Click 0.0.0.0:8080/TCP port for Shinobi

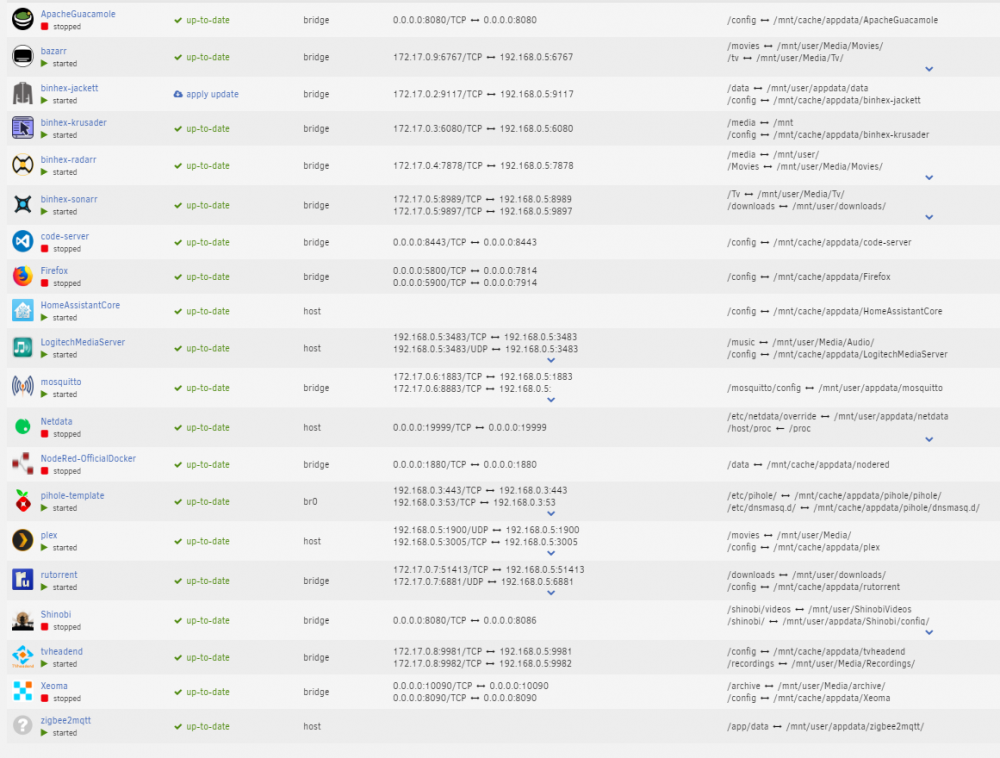429,620
